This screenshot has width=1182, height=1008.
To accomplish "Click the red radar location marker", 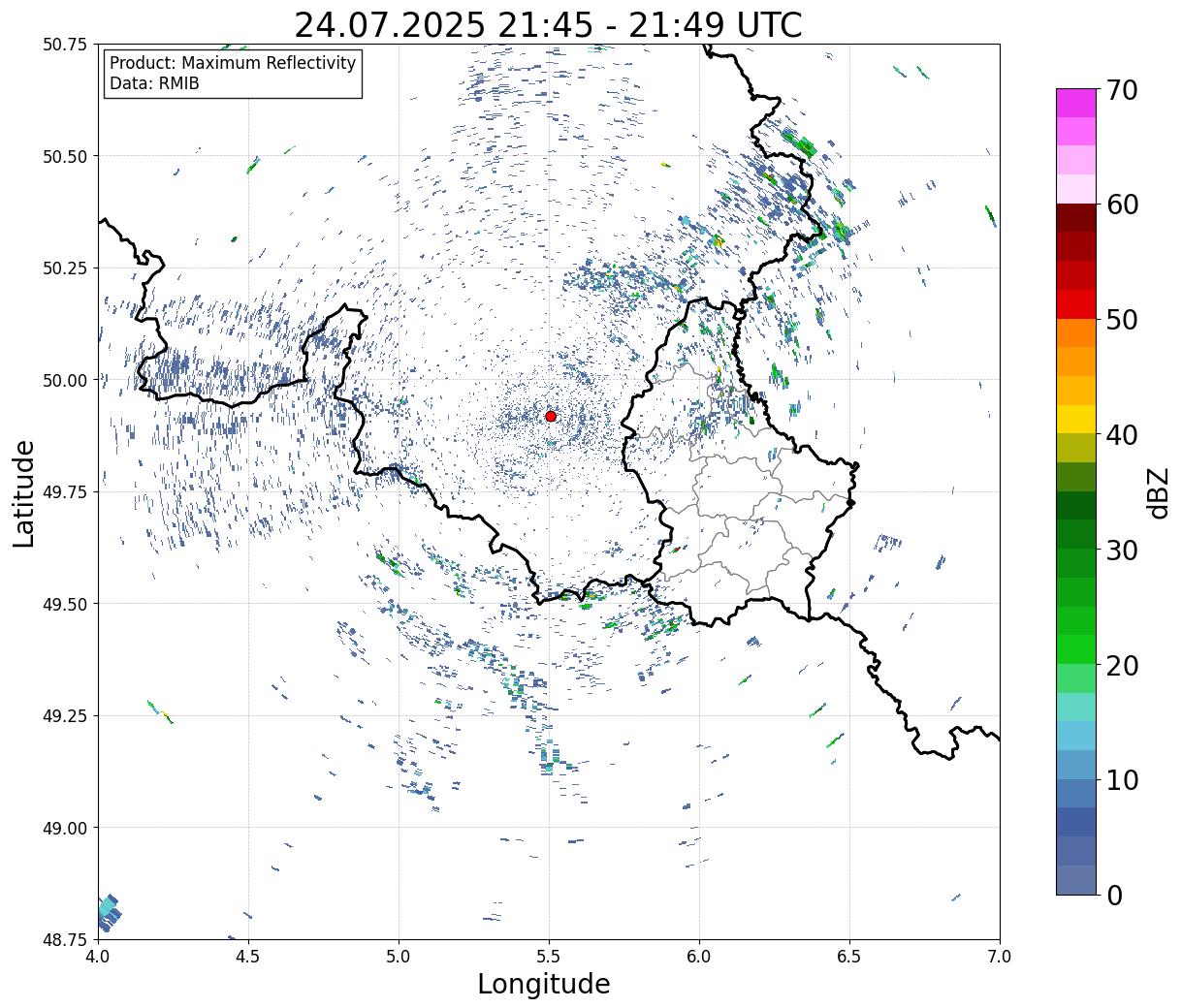I will click(551, 416).
